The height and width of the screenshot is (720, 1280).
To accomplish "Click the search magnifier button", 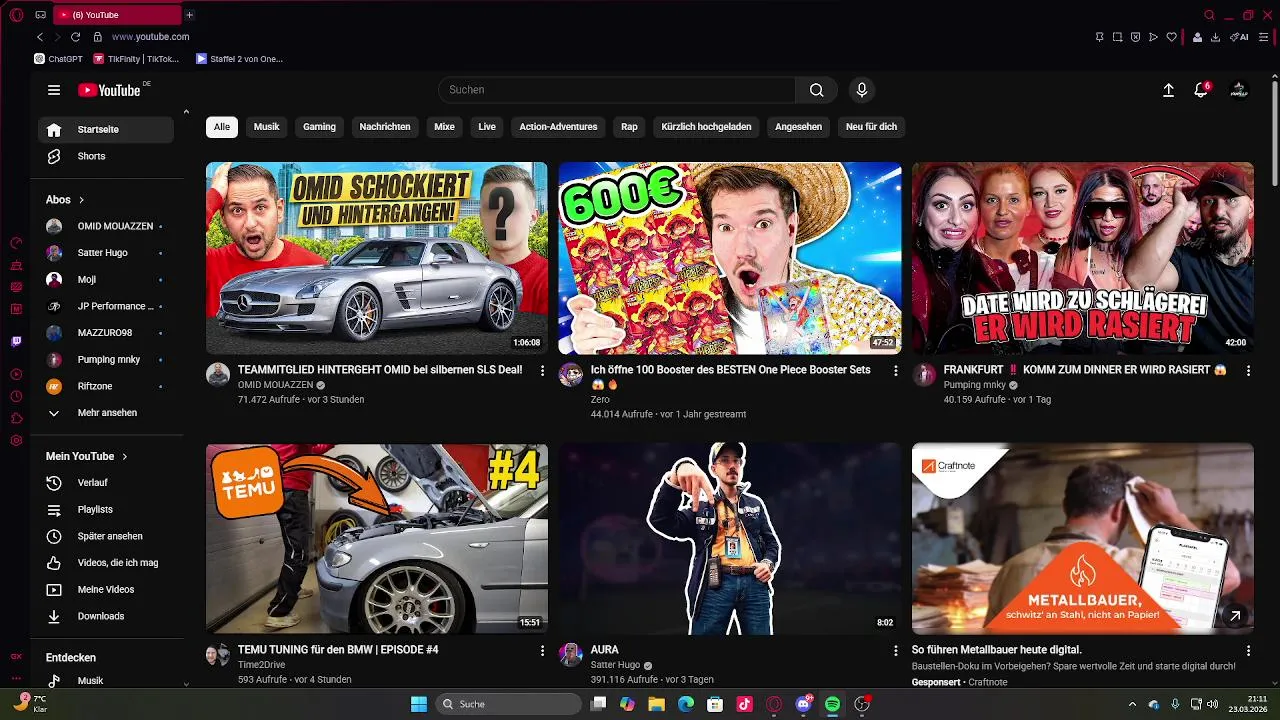I will 817,90.
